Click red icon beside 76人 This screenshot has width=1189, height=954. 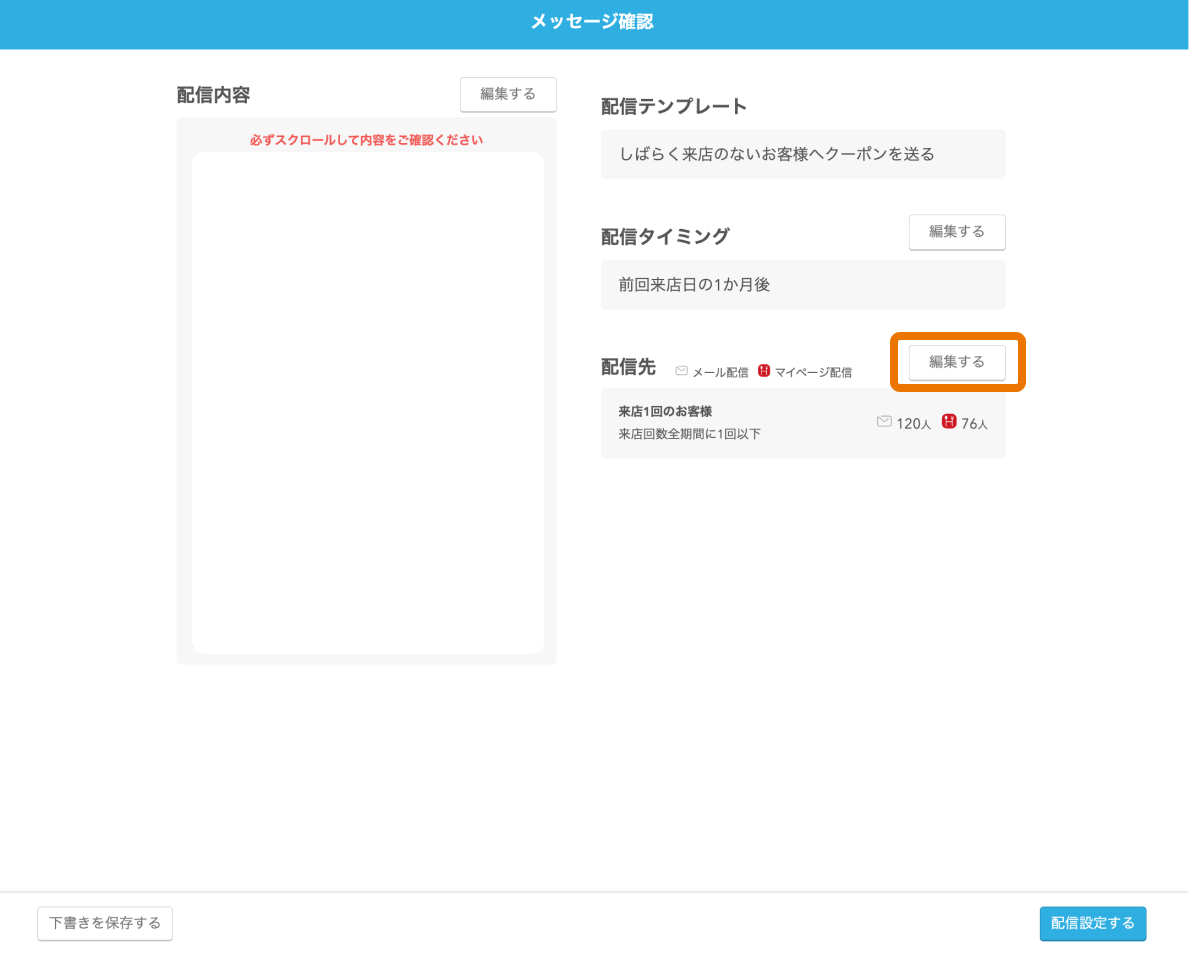[949, 422]
